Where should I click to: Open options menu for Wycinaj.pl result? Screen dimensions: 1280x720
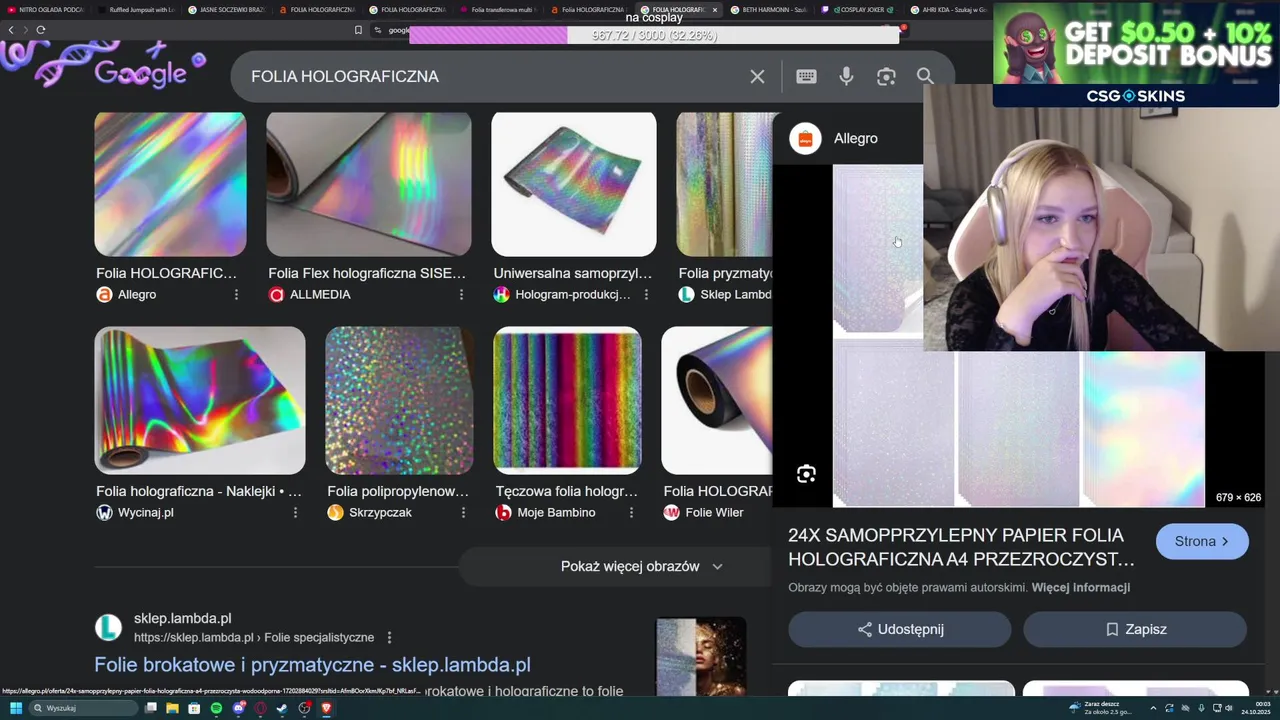click(295, 512)
